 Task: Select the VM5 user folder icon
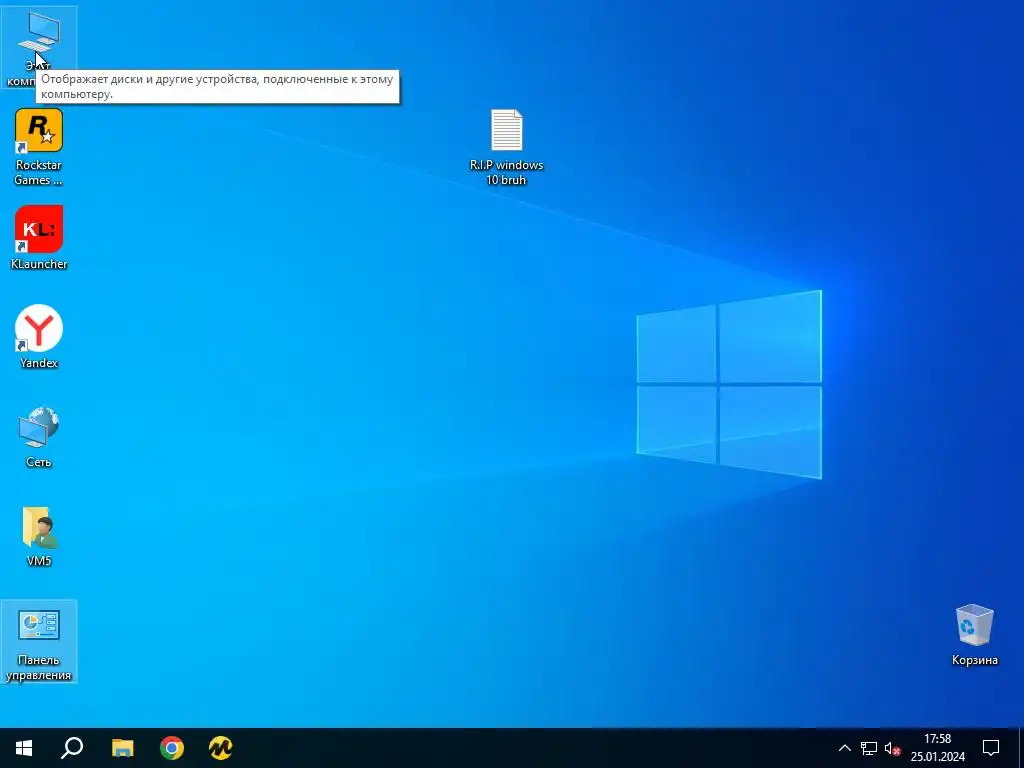tap(39, 536)
